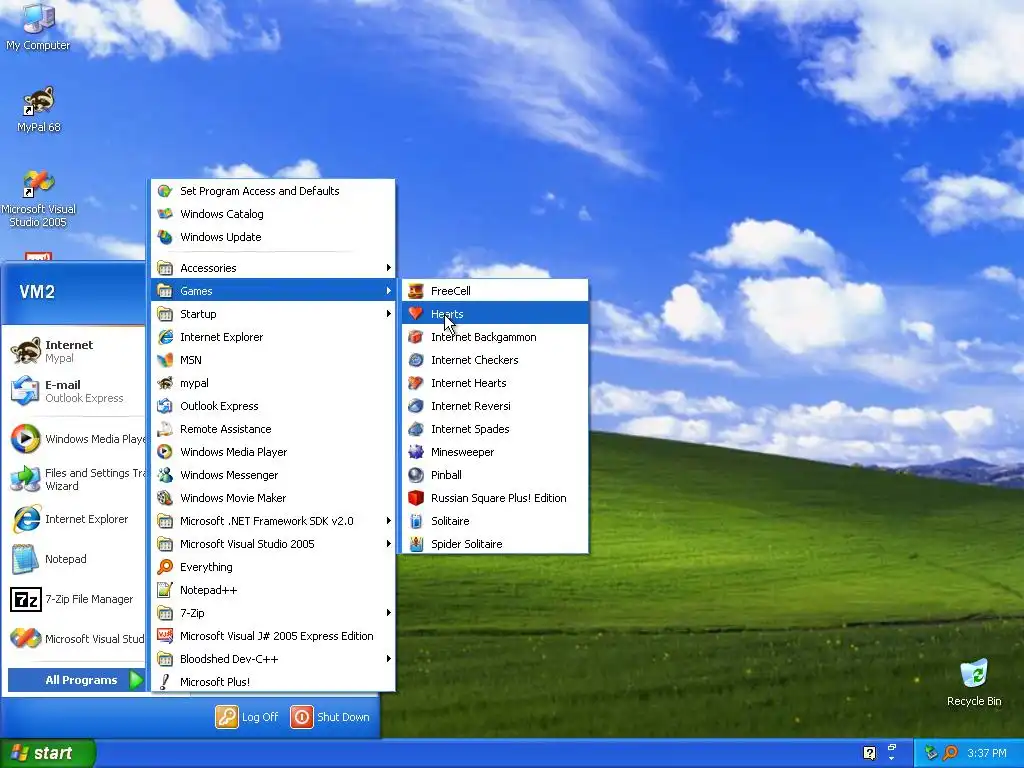Expand Bloodshed Dev-C++ submenu arrow
Image resolution: width=1024 pixels, height=768 pixels.
point(388,659)
